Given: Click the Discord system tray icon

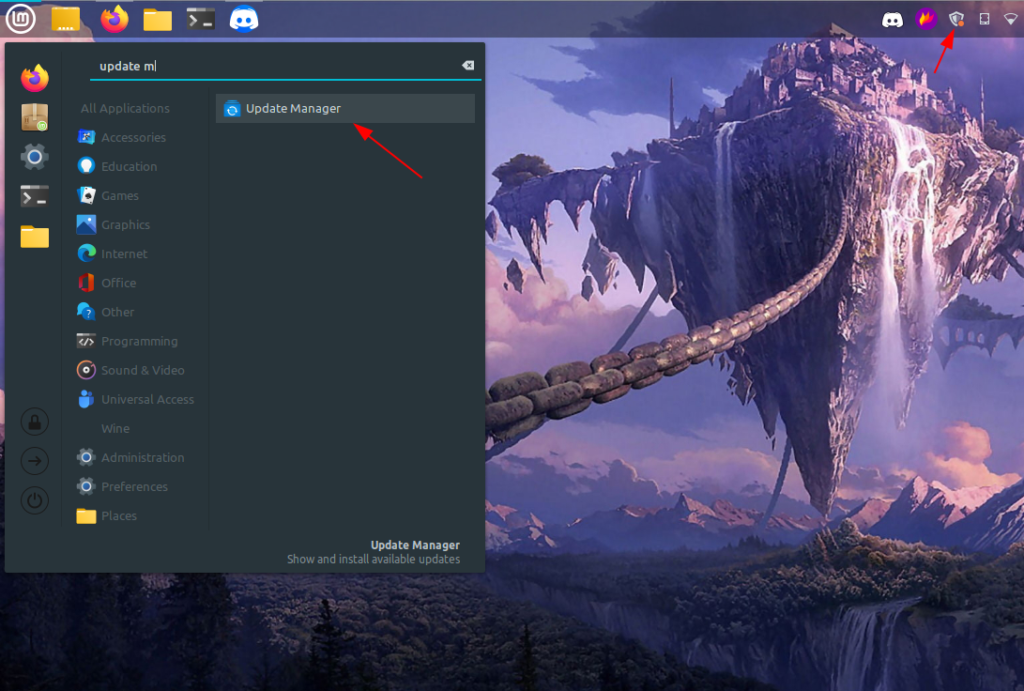Looking at the screenshot, I should [x=892, y=20].
